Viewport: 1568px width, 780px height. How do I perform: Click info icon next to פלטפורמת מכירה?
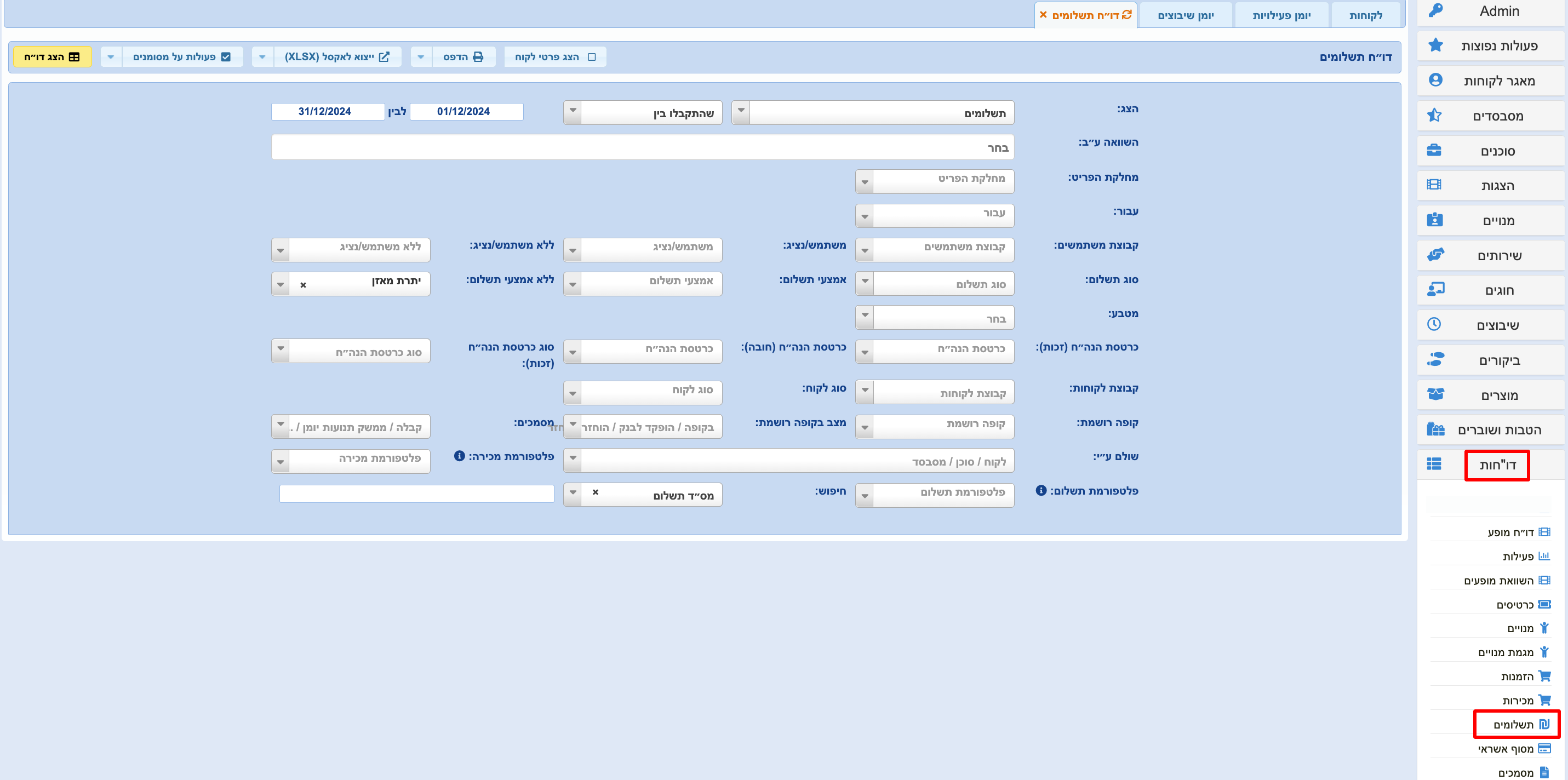460,456
